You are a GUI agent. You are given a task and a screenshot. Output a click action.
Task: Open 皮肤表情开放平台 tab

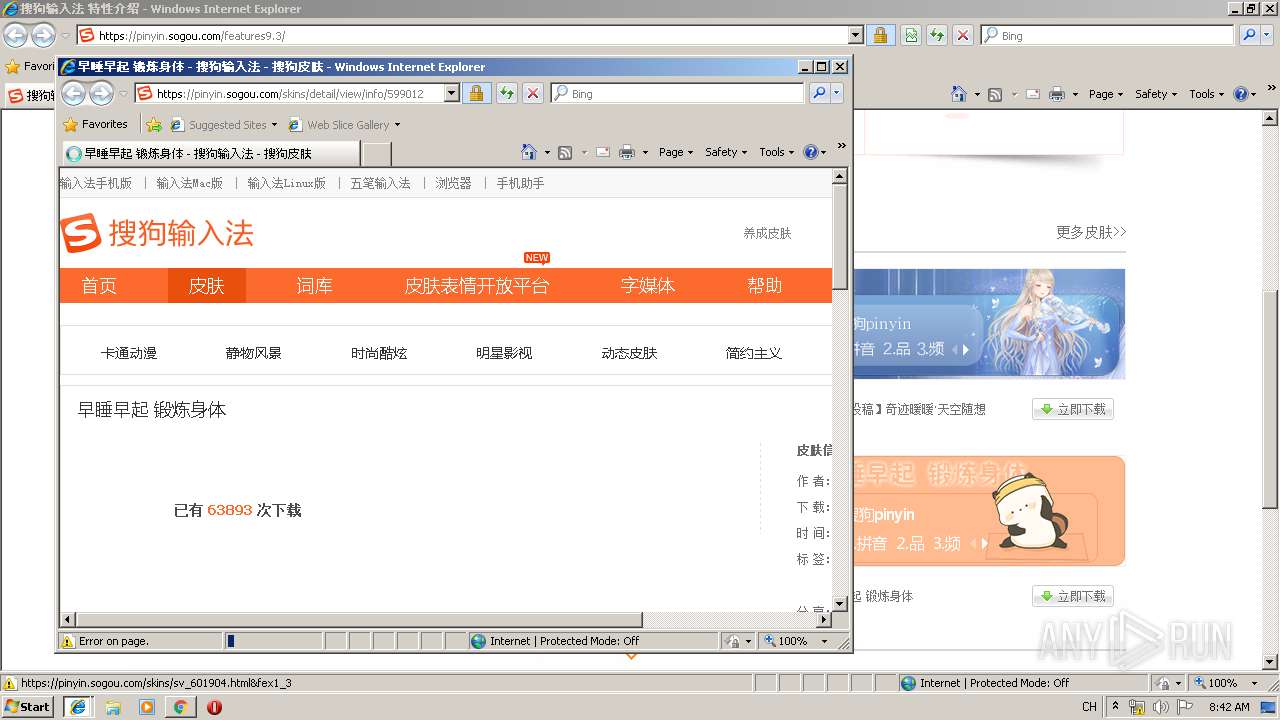pyautogui.click(x=477, y=285)
